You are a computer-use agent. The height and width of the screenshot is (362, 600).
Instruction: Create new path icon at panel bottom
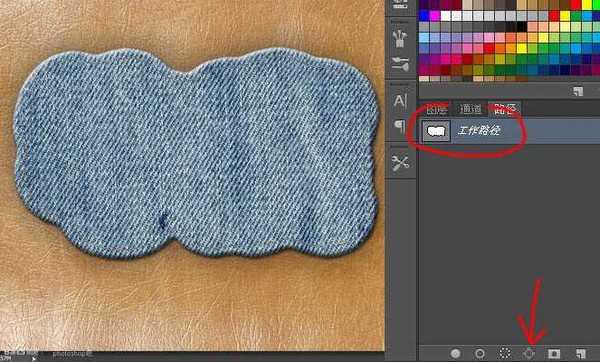pos(580,354)
